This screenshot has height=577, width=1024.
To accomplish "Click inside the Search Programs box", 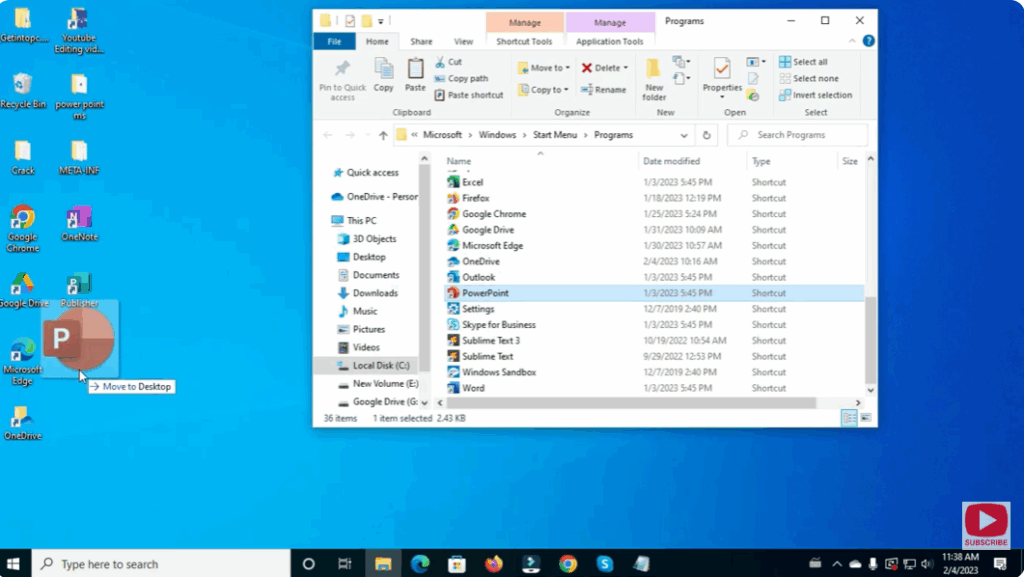I will (798, 134).
